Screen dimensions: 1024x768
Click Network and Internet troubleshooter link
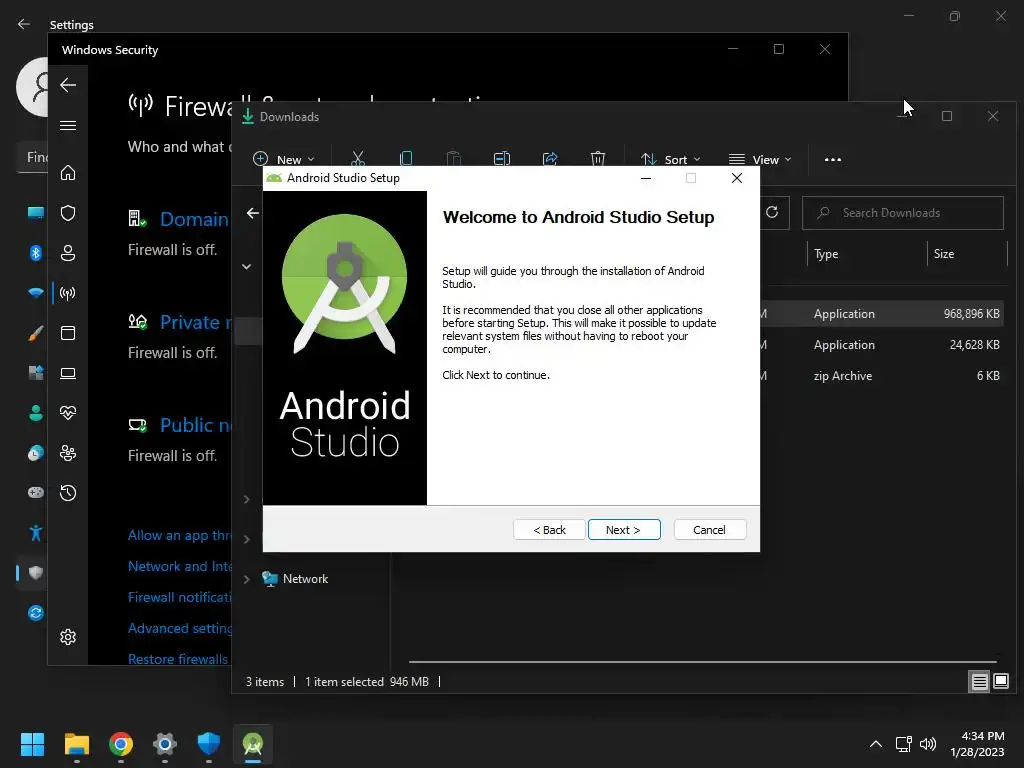point(180,566)
